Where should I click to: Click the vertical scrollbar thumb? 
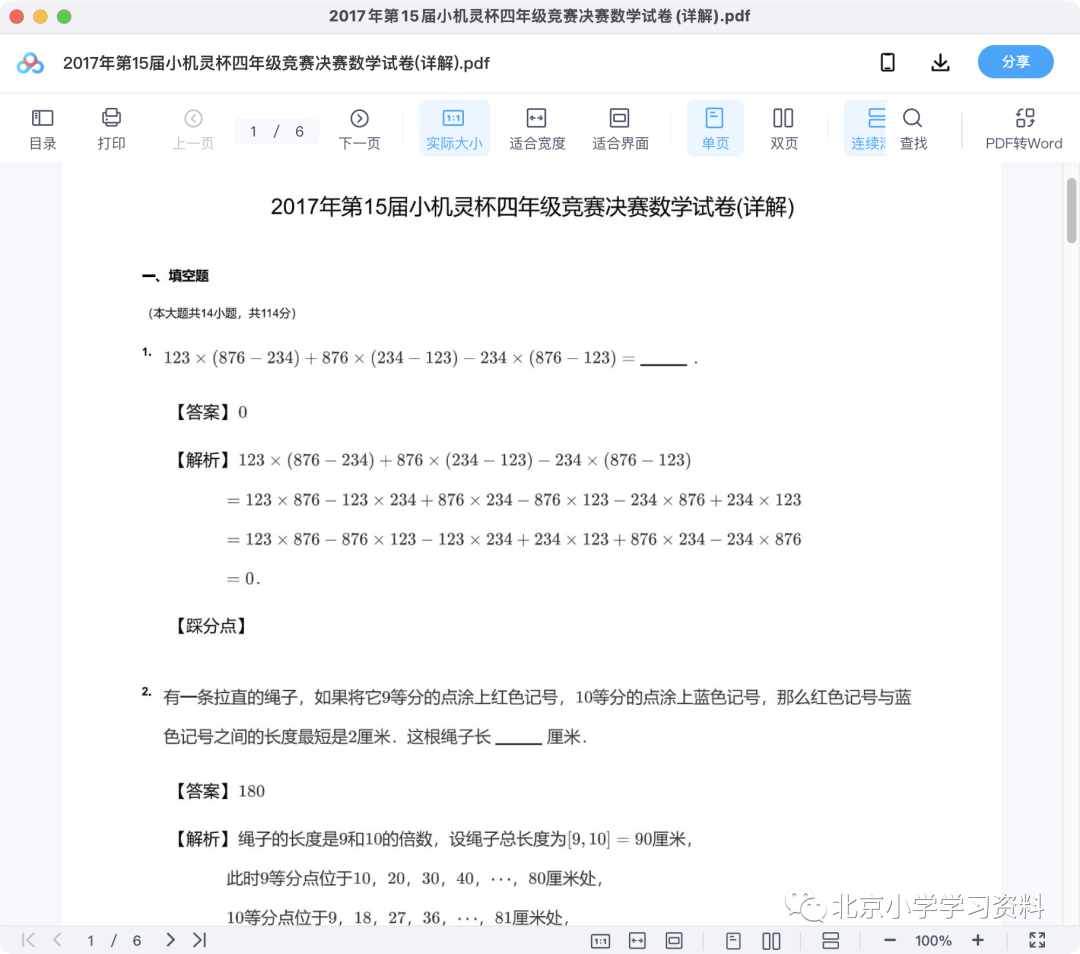tap(1071, 211)
